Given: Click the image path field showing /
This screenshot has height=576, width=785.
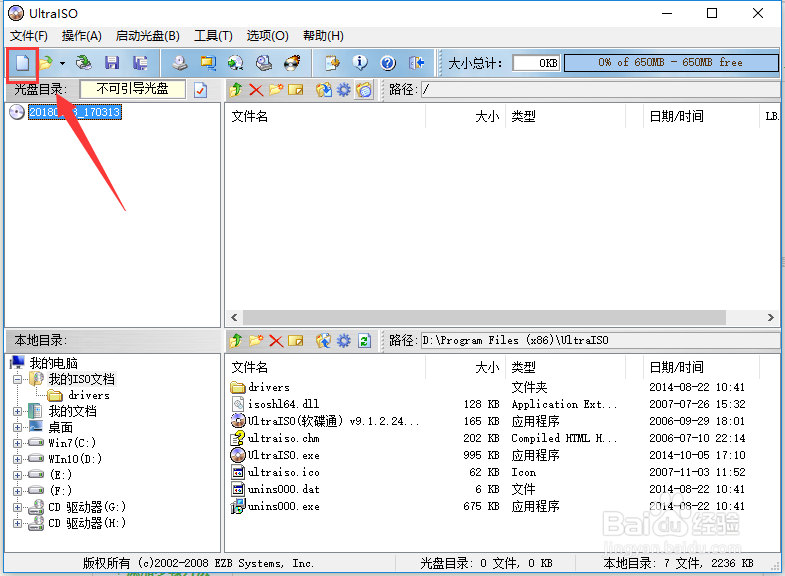Looking at the screenshot, I should tap(600, 90).
